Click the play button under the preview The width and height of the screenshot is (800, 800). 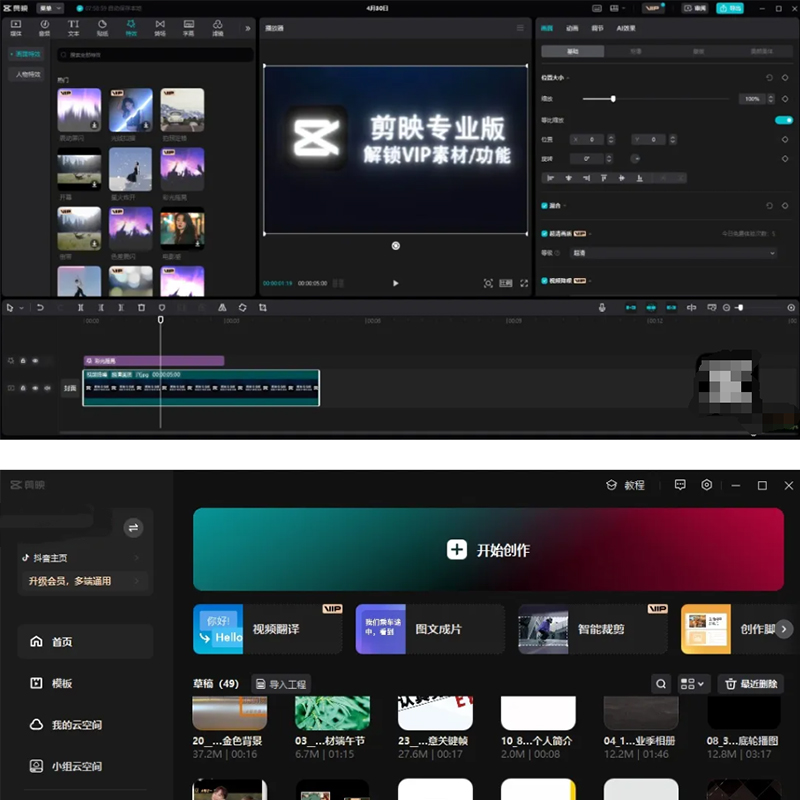point(395,283)
